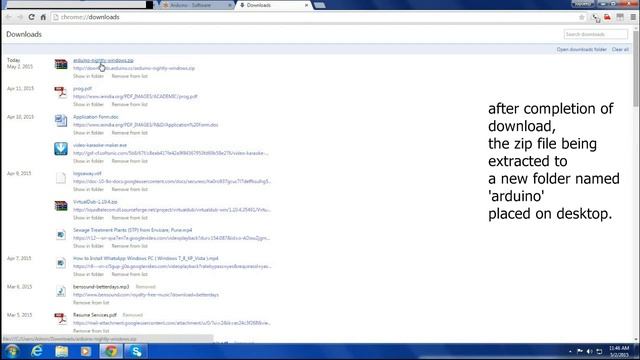
Task: Open Skype from the taskbar
Action: coord(136,351)
